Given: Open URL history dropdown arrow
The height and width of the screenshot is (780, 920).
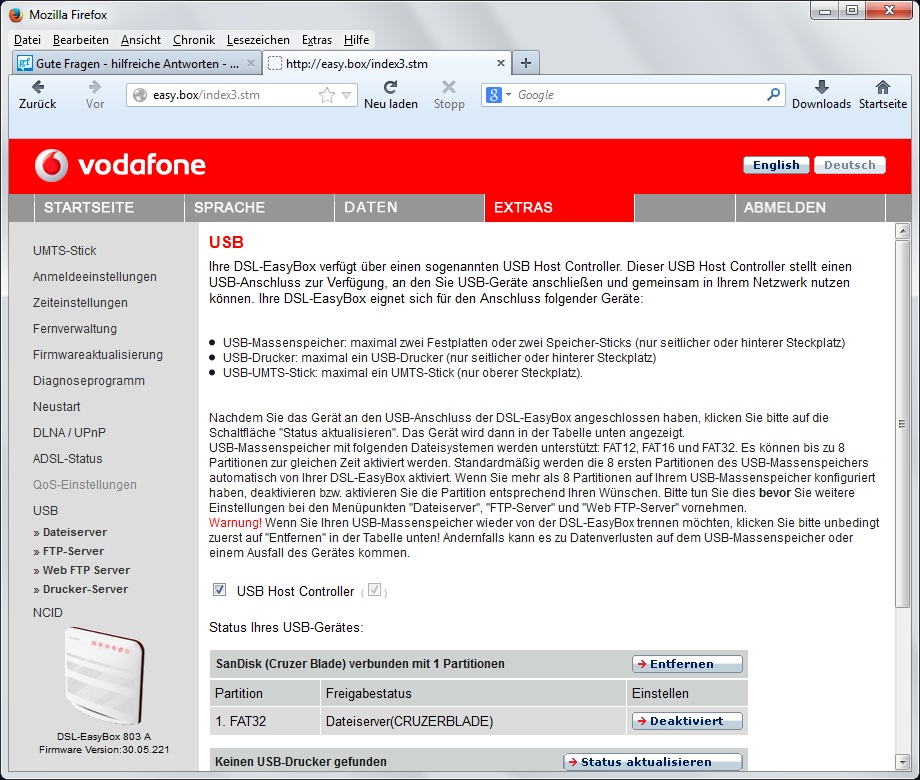Looking at the screenshot, I should pyautogui.click(x=346, y=95).
